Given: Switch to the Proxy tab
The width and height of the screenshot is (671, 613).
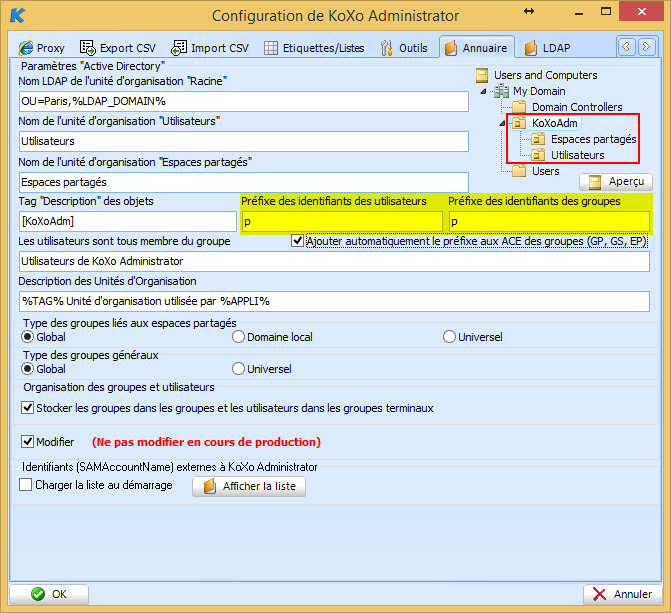Looking at the screenshot, I should coord(41,48).
